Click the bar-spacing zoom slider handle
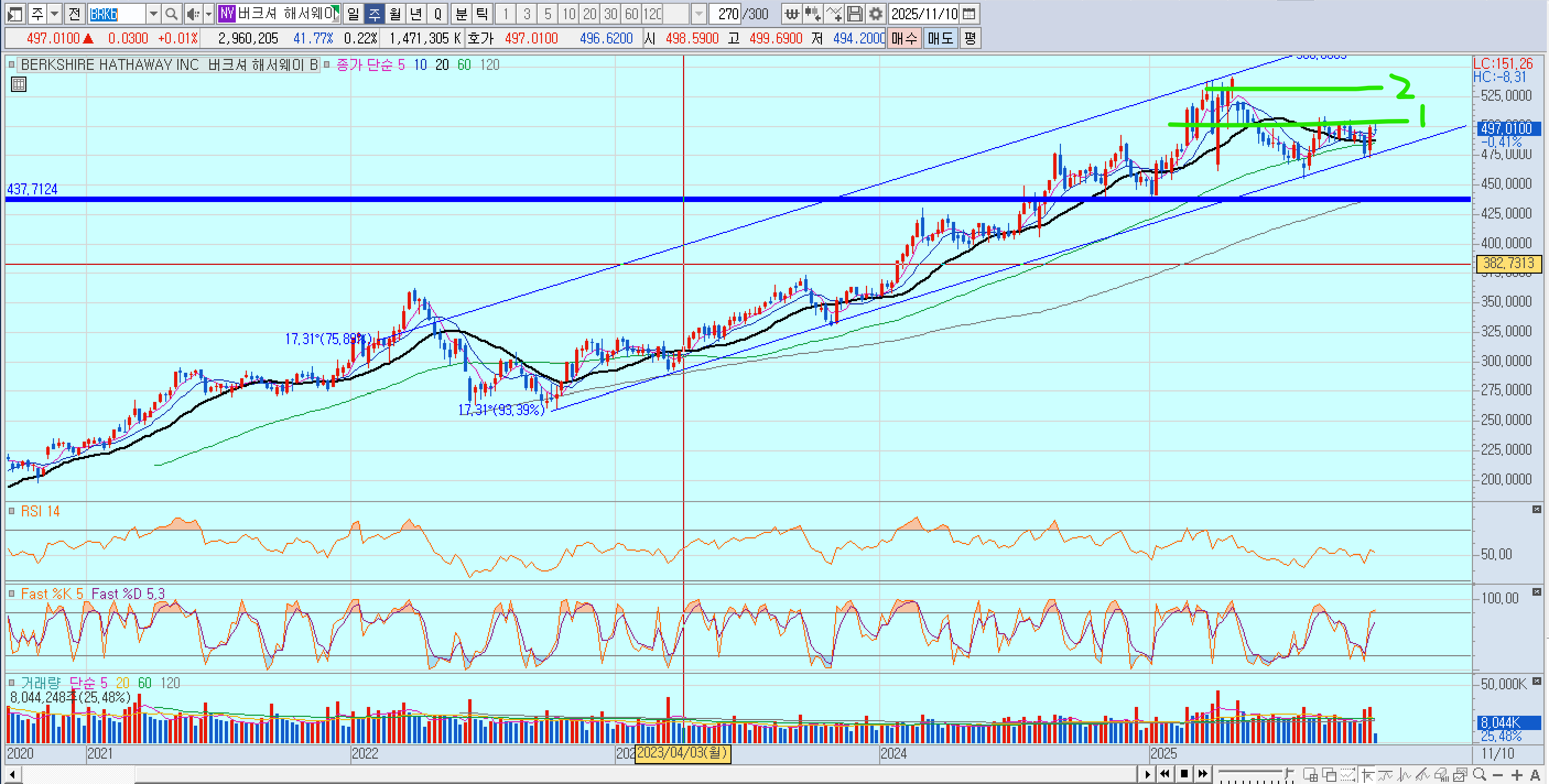Screen dimensions: 1549x784 tap(1286, 772)
